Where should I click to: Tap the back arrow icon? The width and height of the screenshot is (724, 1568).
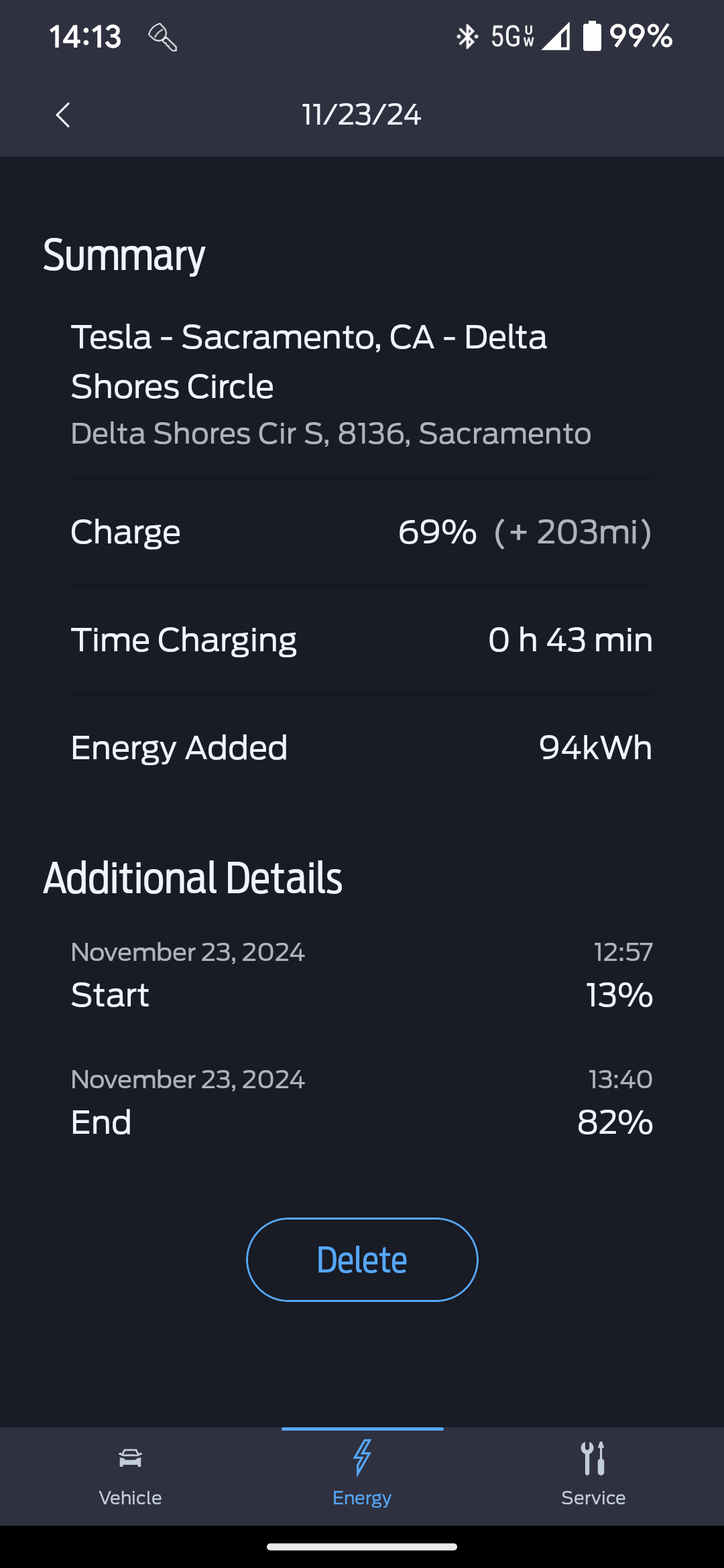click(63, 115)
